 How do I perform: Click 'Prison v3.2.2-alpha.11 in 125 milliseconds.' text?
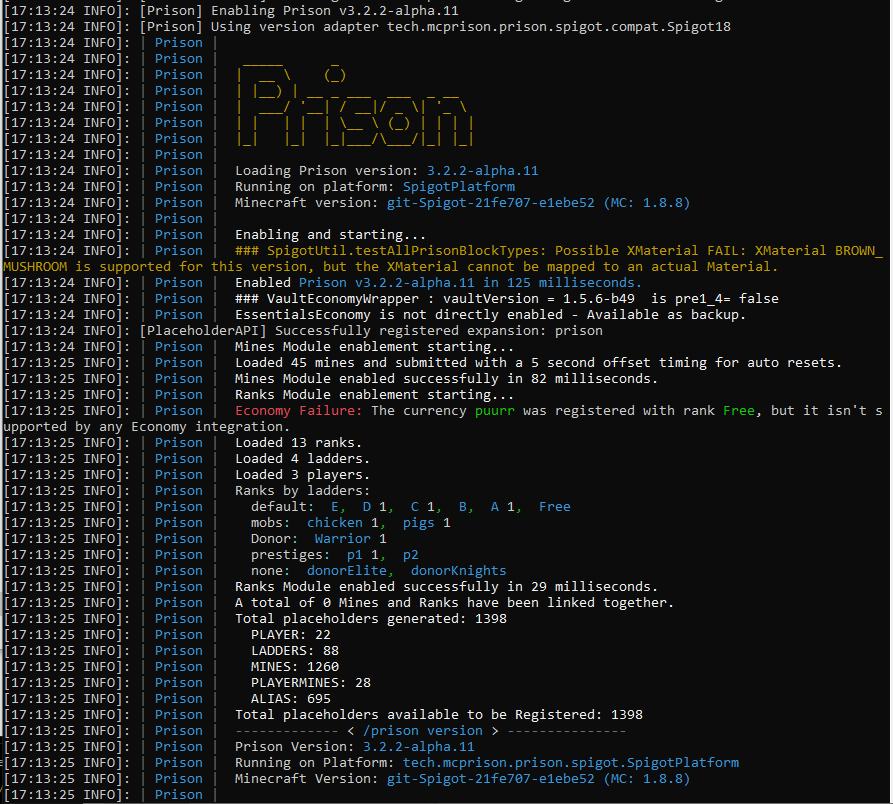coord(470,282)
